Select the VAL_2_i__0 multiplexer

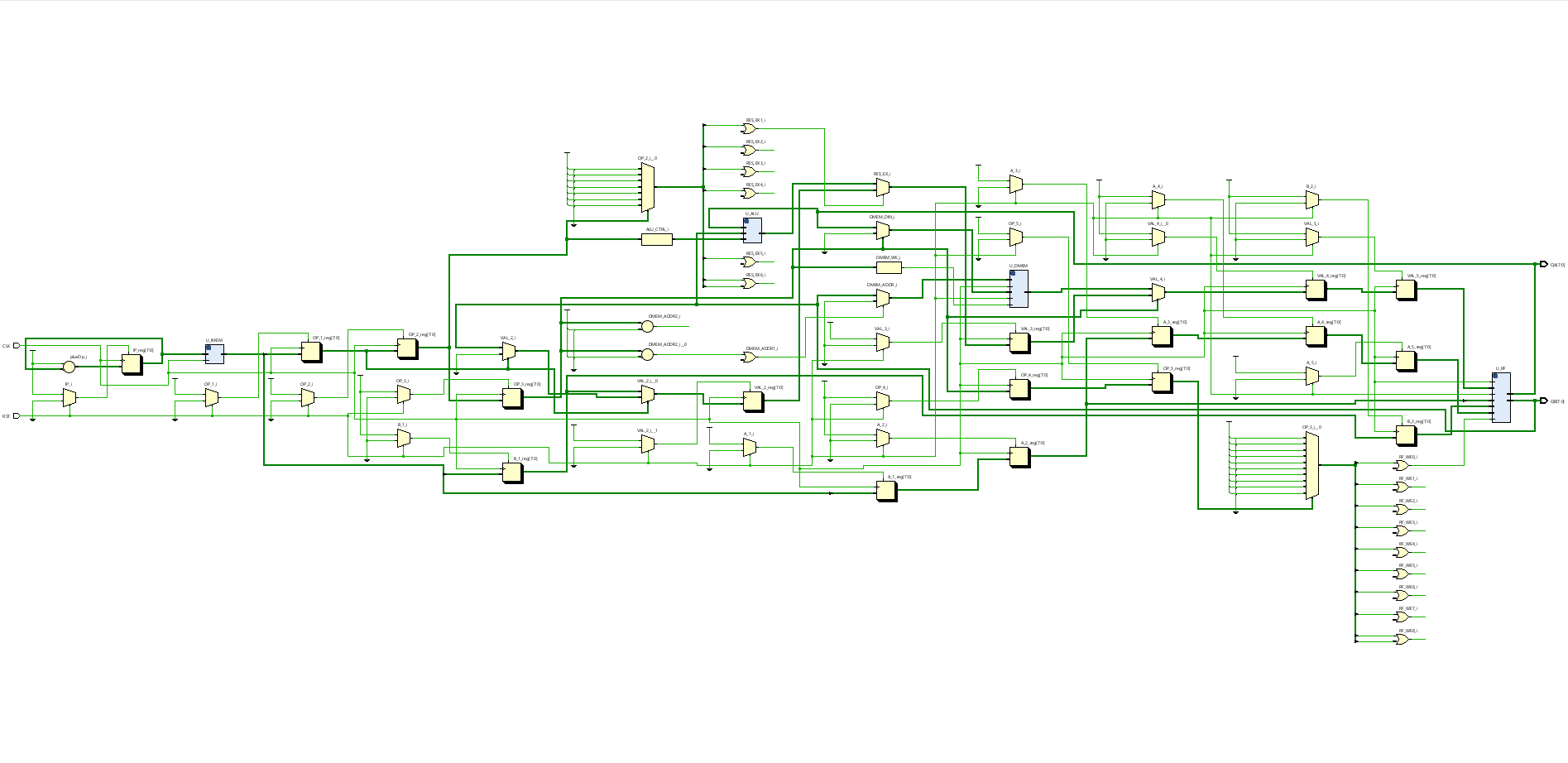click(x=648, y=395)
